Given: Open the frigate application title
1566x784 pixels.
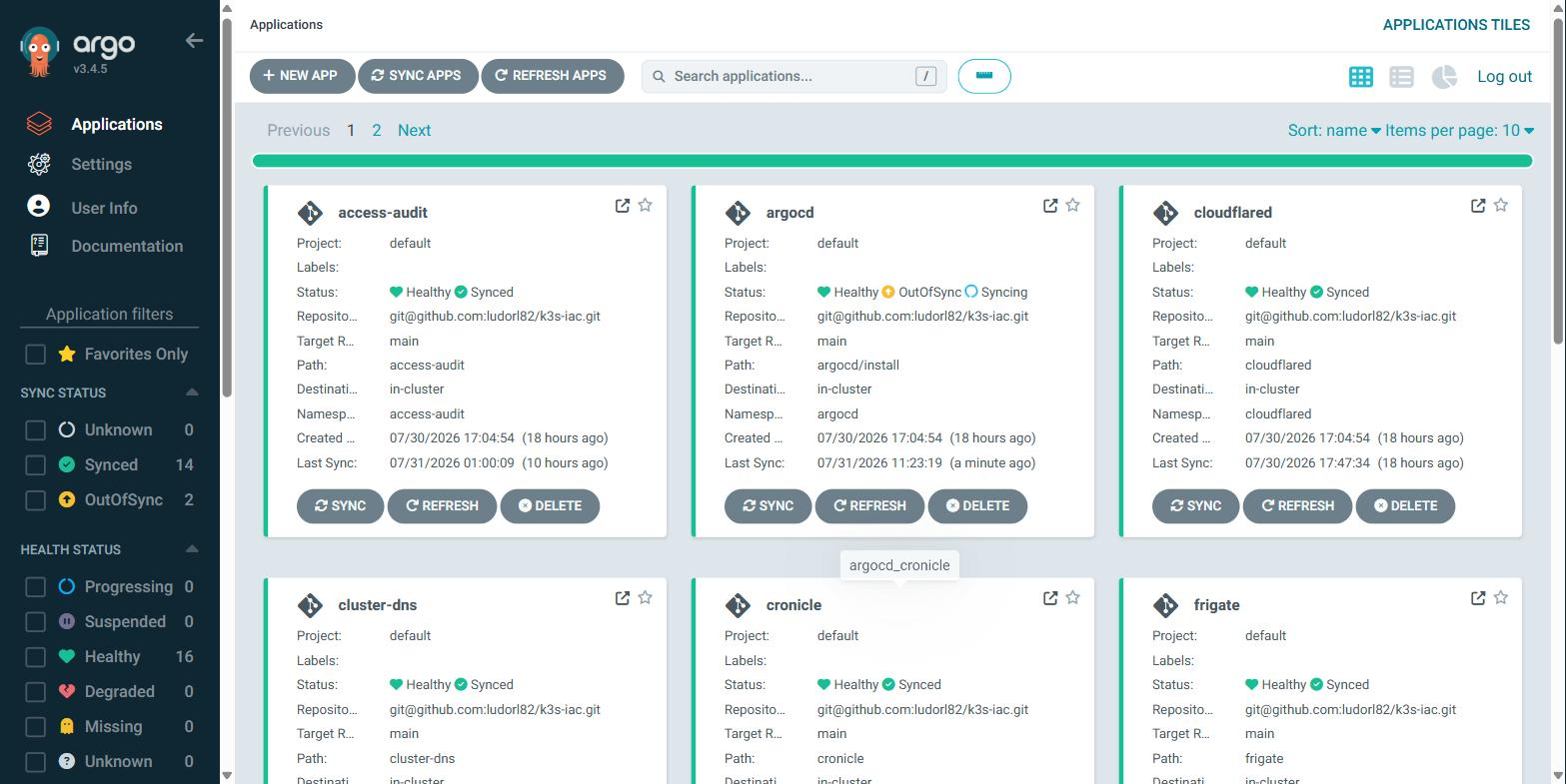Looking at the screenshot, I should point(1216,605).
